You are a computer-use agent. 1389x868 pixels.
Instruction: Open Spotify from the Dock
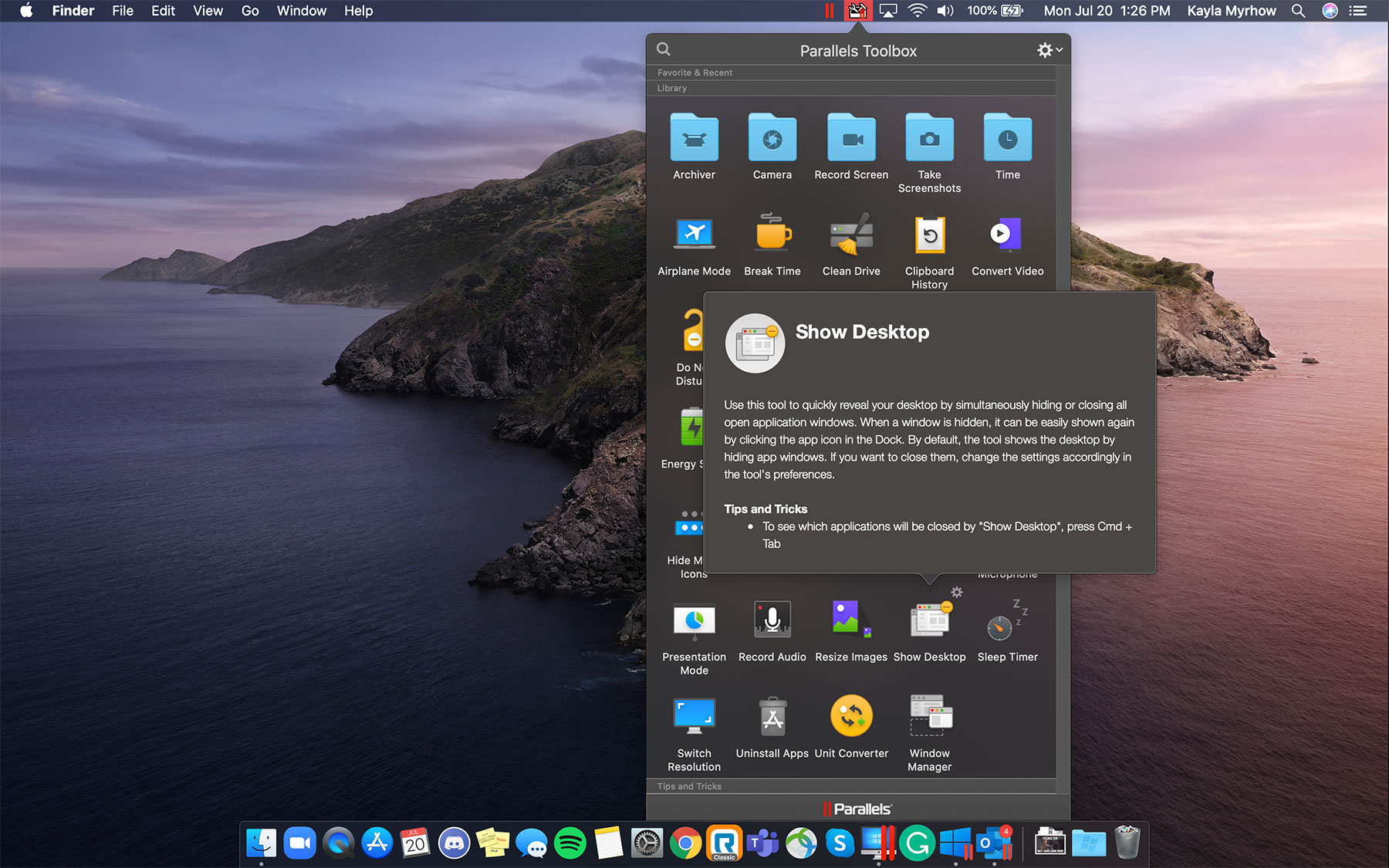point(569,843)
